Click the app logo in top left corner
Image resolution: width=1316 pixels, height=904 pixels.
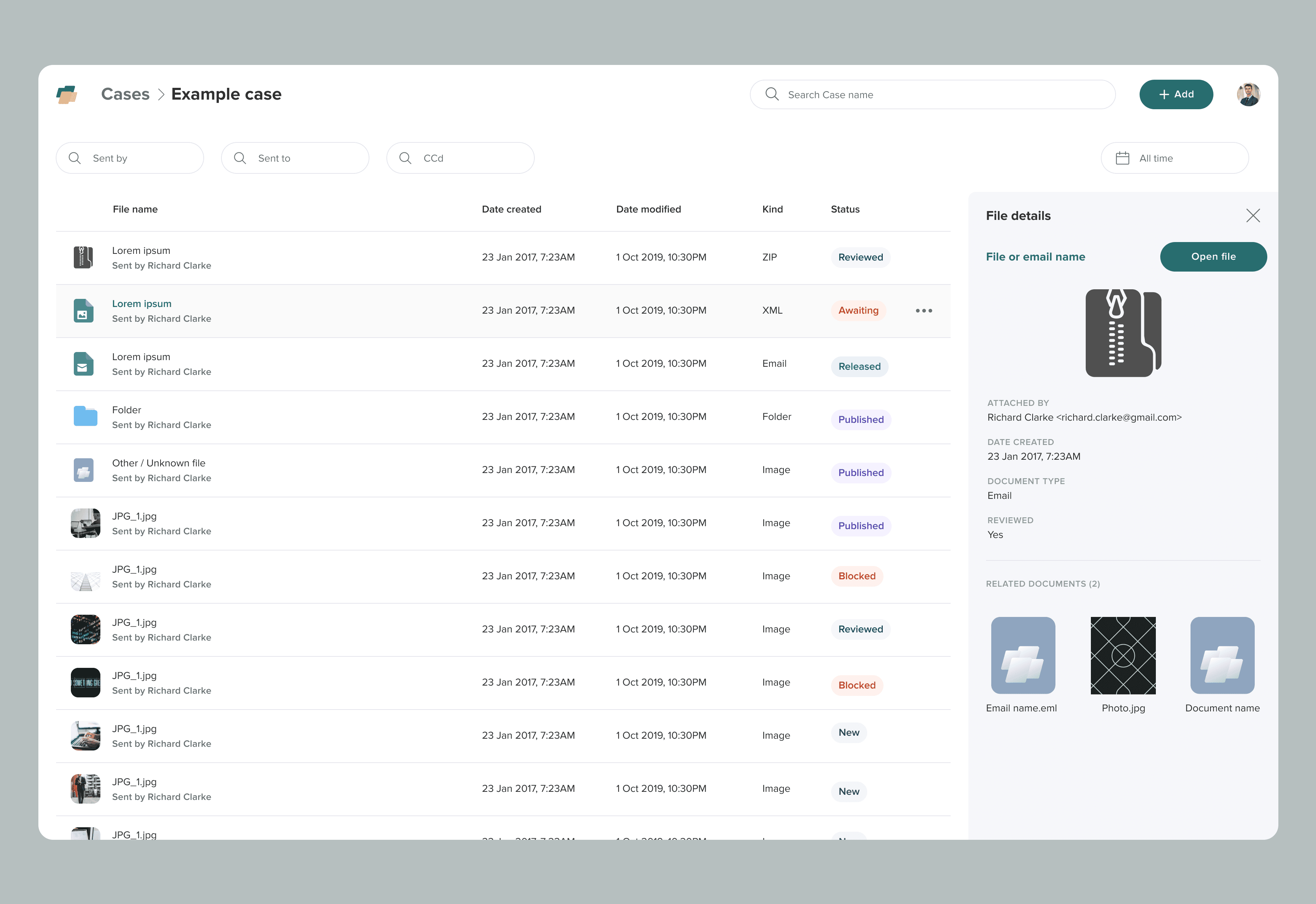point(68,94)
